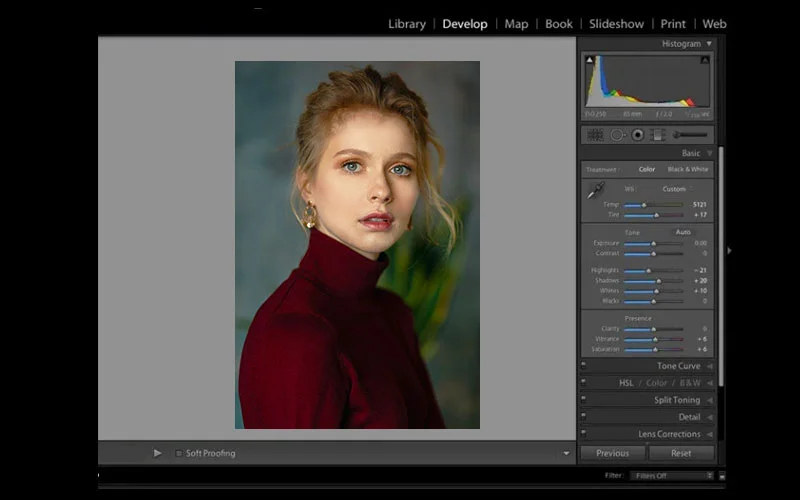The width and height of the screenshot is (800, 500).
Task: Expand the HSL / Color / B&W panel arrow
Action: 709,383
